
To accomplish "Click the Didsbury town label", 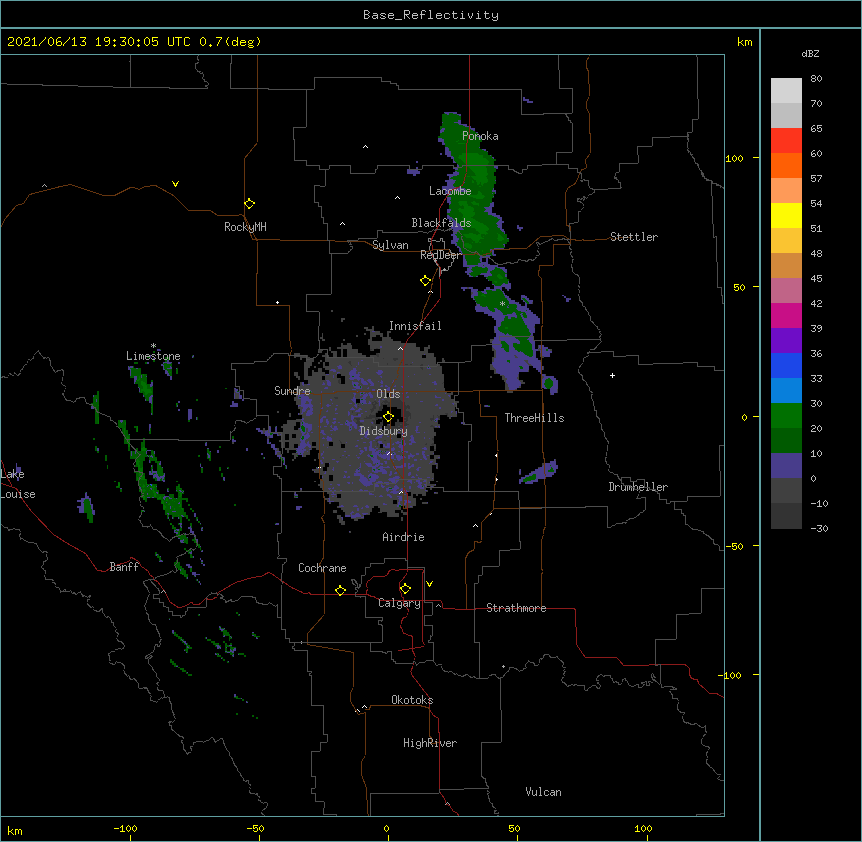I will click(x=383, y=431).
